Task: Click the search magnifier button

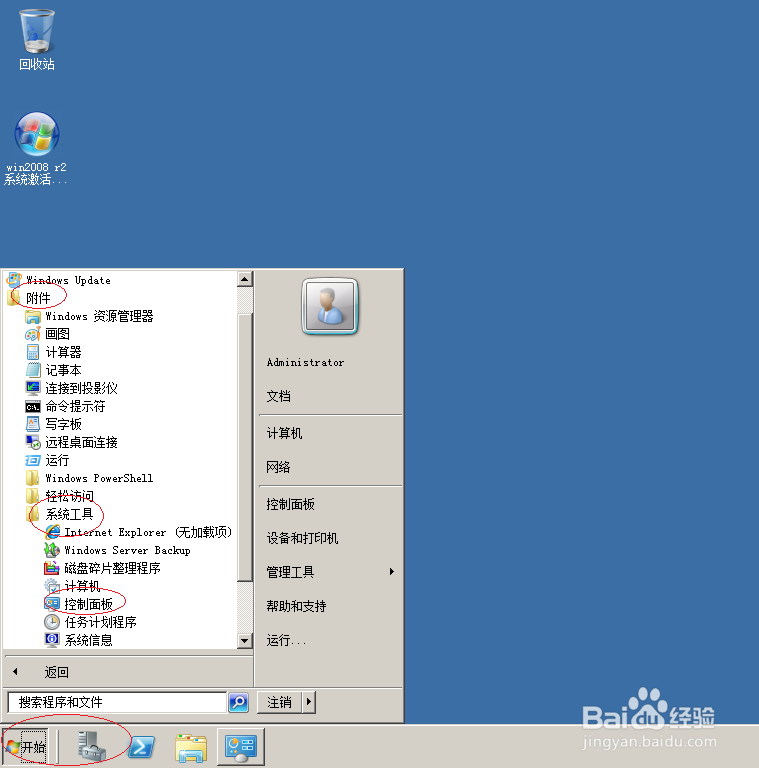Action: (238, 702)
